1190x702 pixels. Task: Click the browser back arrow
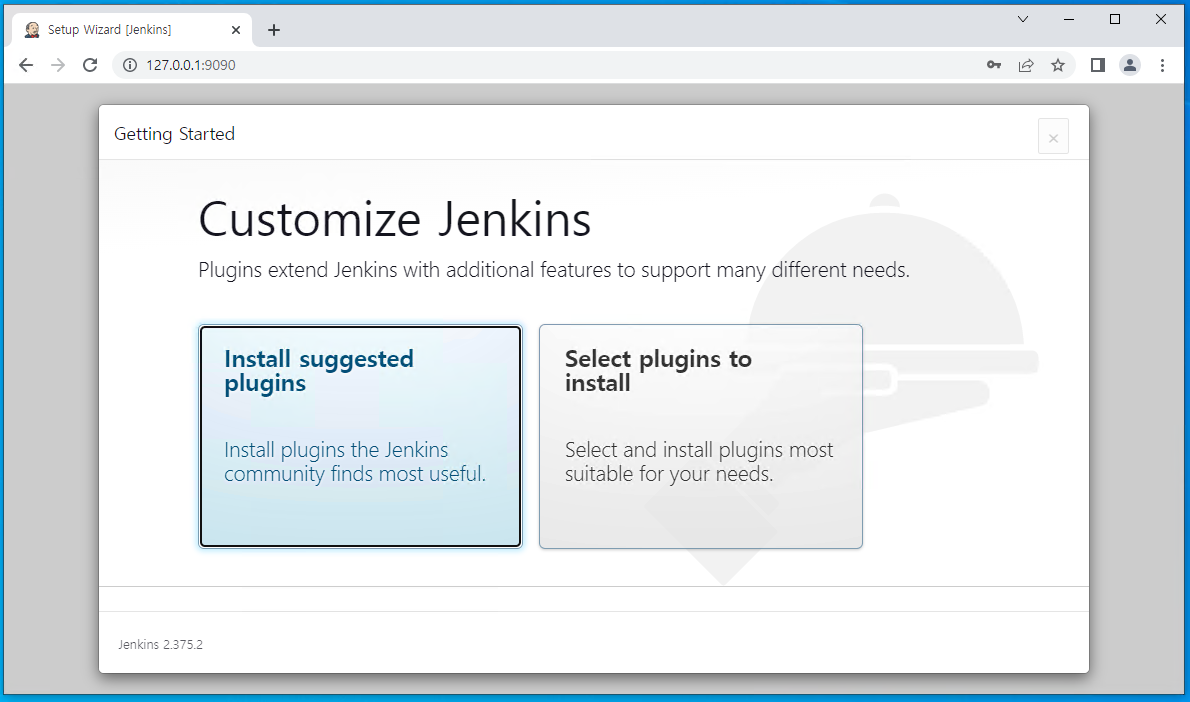click(x=26, y=65)
